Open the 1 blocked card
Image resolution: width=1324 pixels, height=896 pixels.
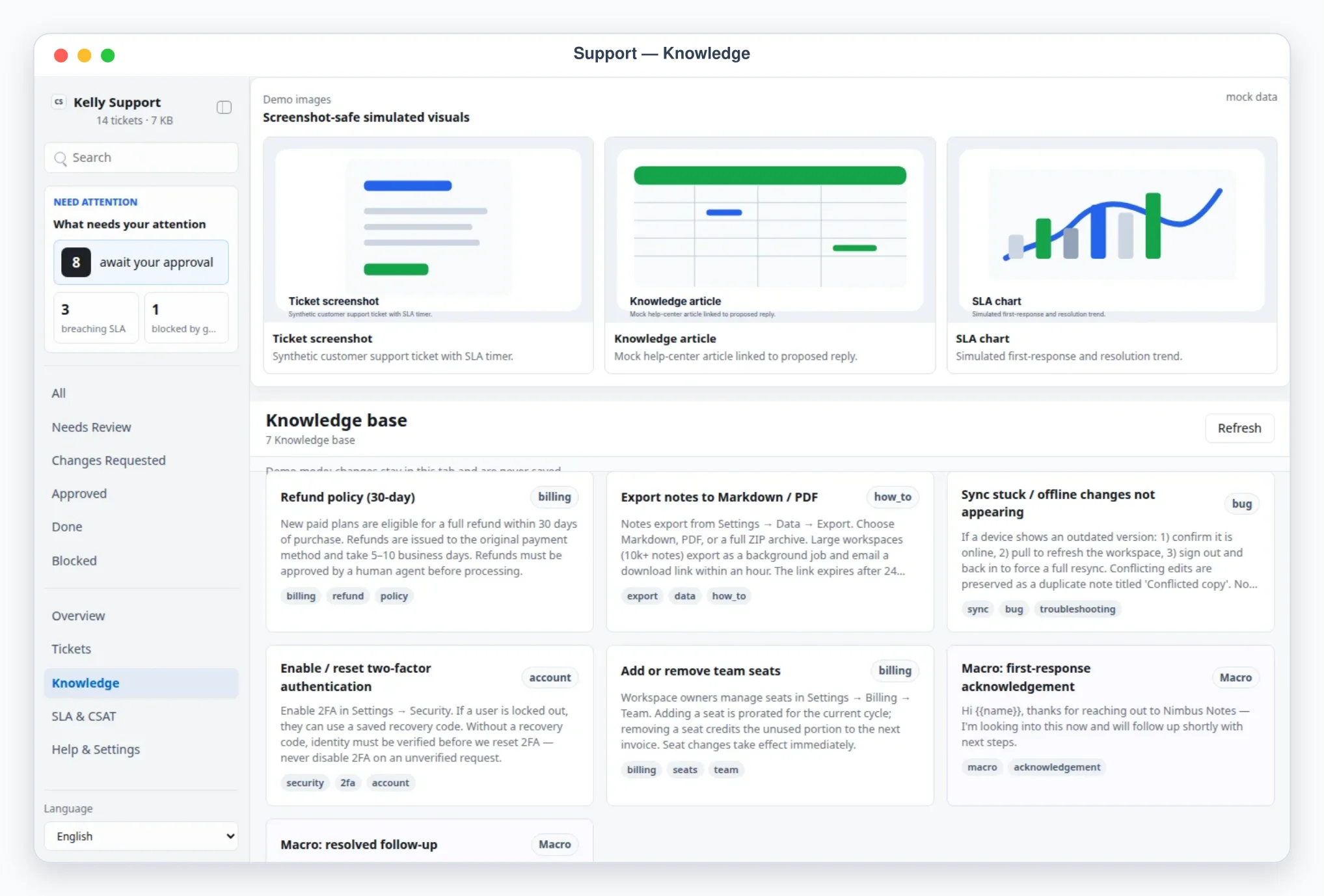tap(186, 318)
